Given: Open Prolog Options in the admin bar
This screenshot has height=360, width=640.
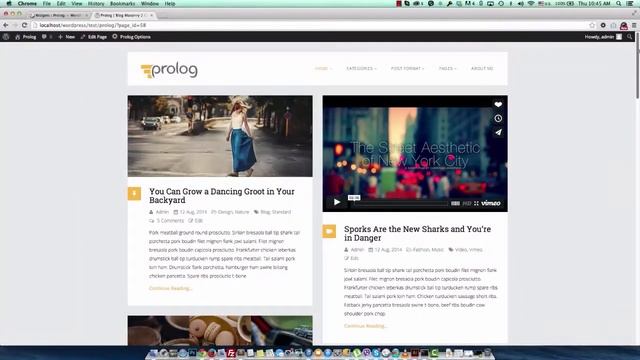Looking at the screenshot, I should point(131,37).
